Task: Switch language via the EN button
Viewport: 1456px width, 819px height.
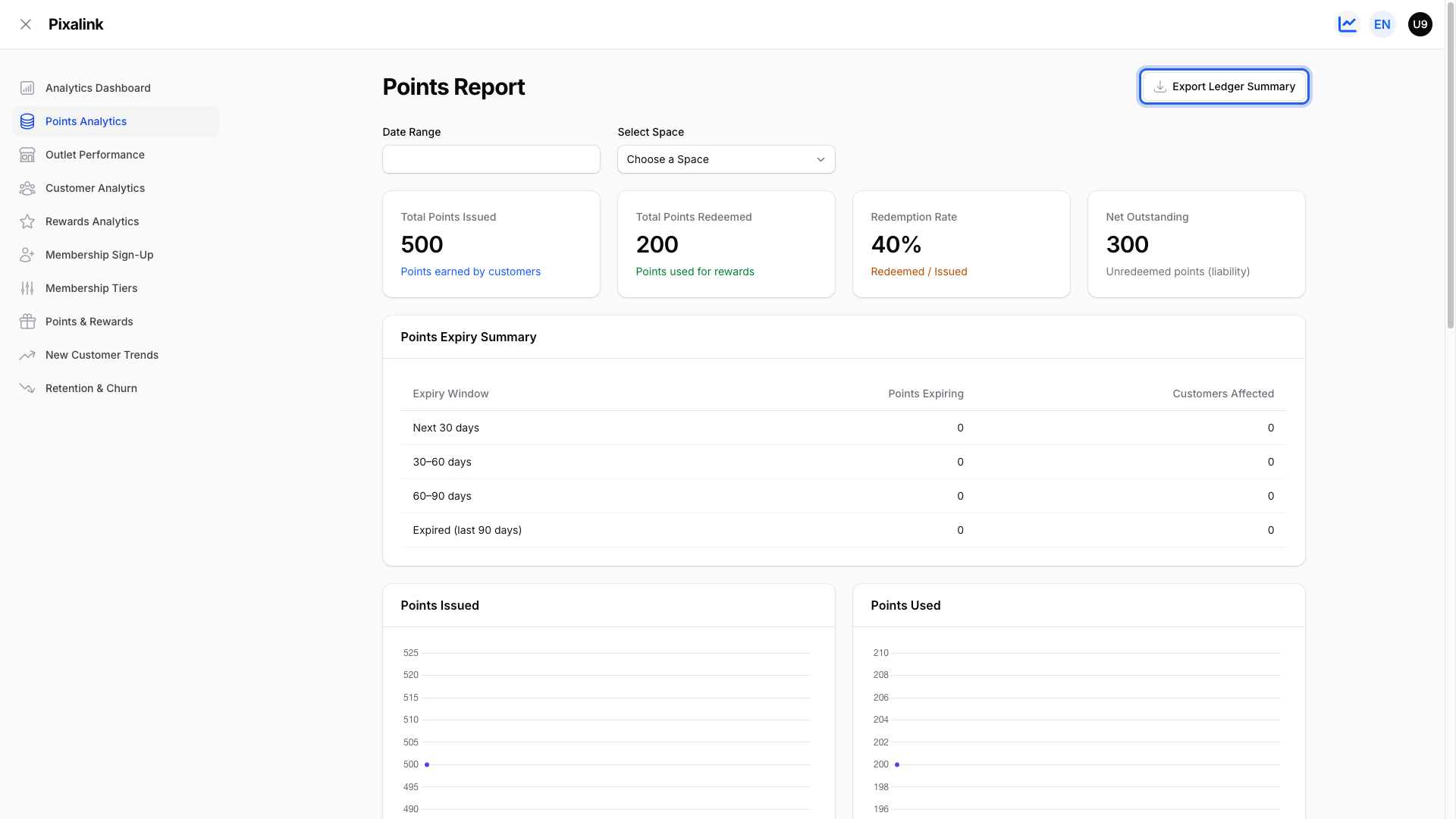Action: 1382,24
